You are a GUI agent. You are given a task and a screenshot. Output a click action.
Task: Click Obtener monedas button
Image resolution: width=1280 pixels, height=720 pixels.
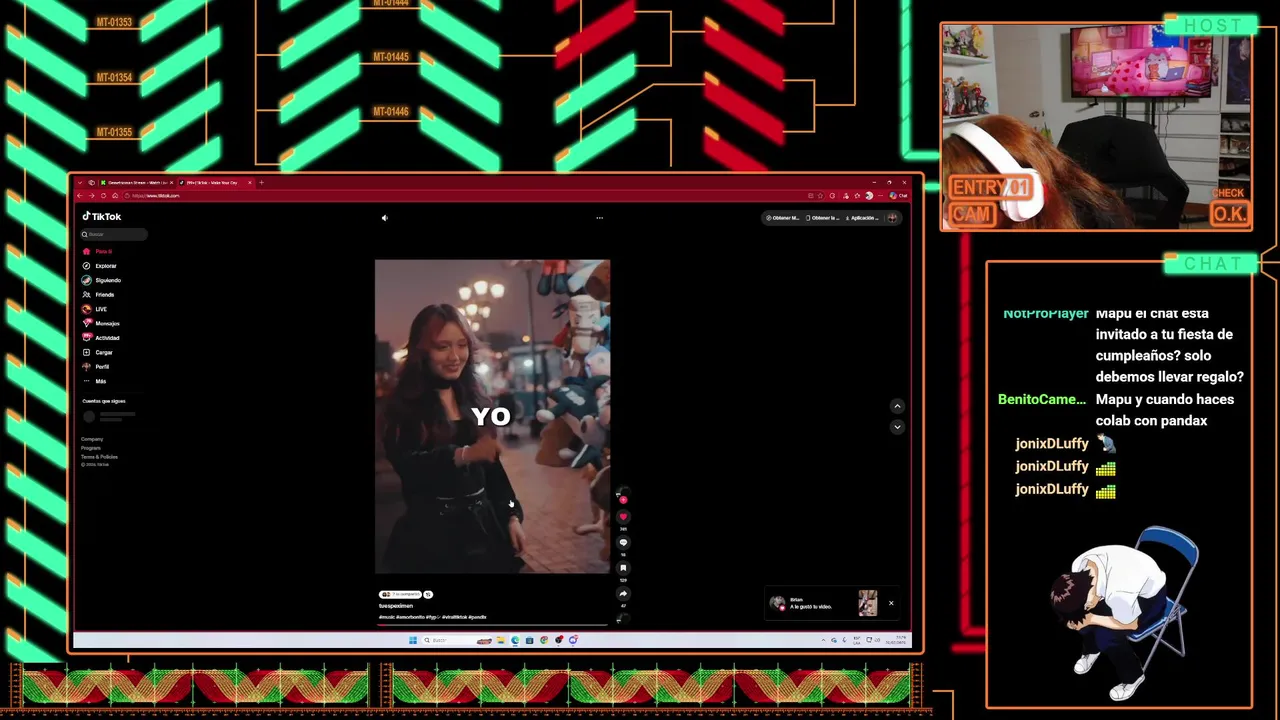[783, 218]
